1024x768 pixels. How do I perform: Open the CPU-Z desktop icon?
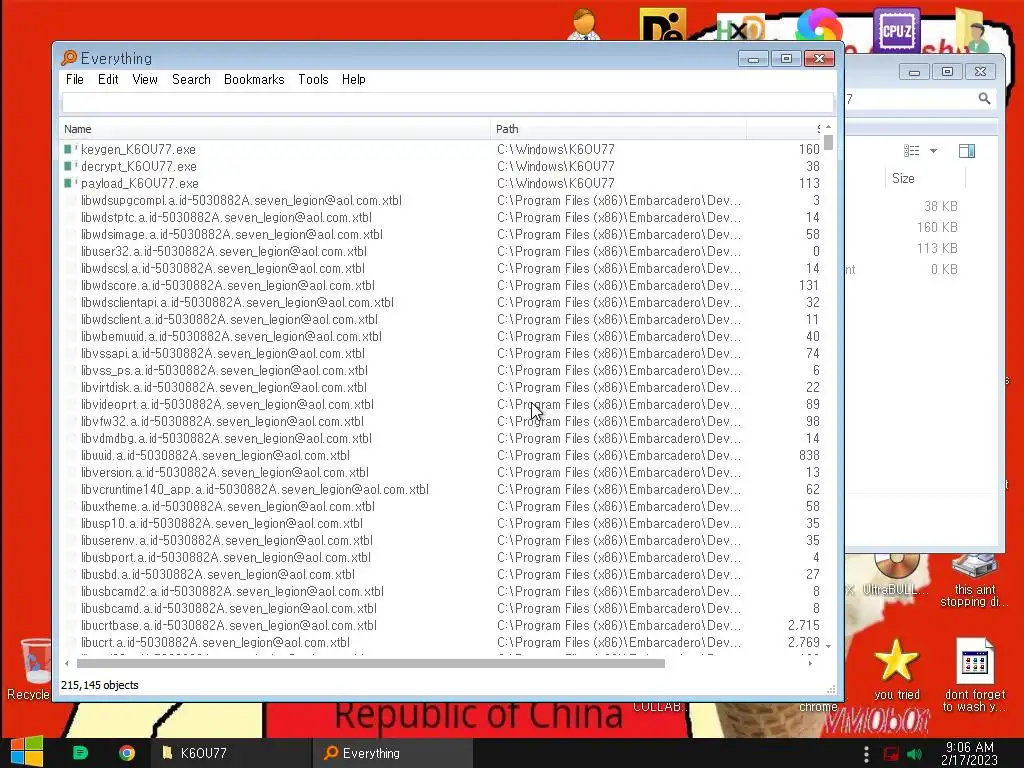(x=897, y=29)
